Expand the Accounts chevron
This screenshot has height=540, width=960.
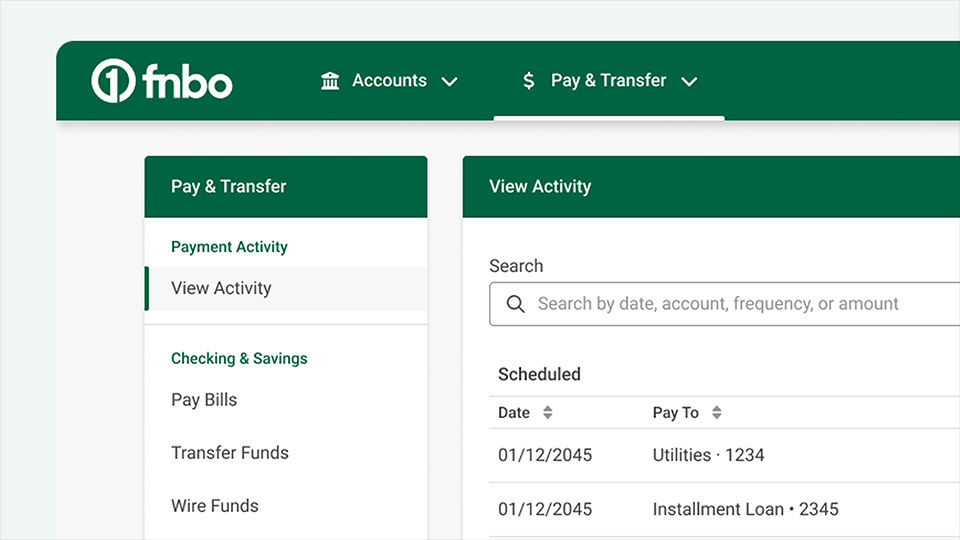pyautogui.click(x=449, y=81)
